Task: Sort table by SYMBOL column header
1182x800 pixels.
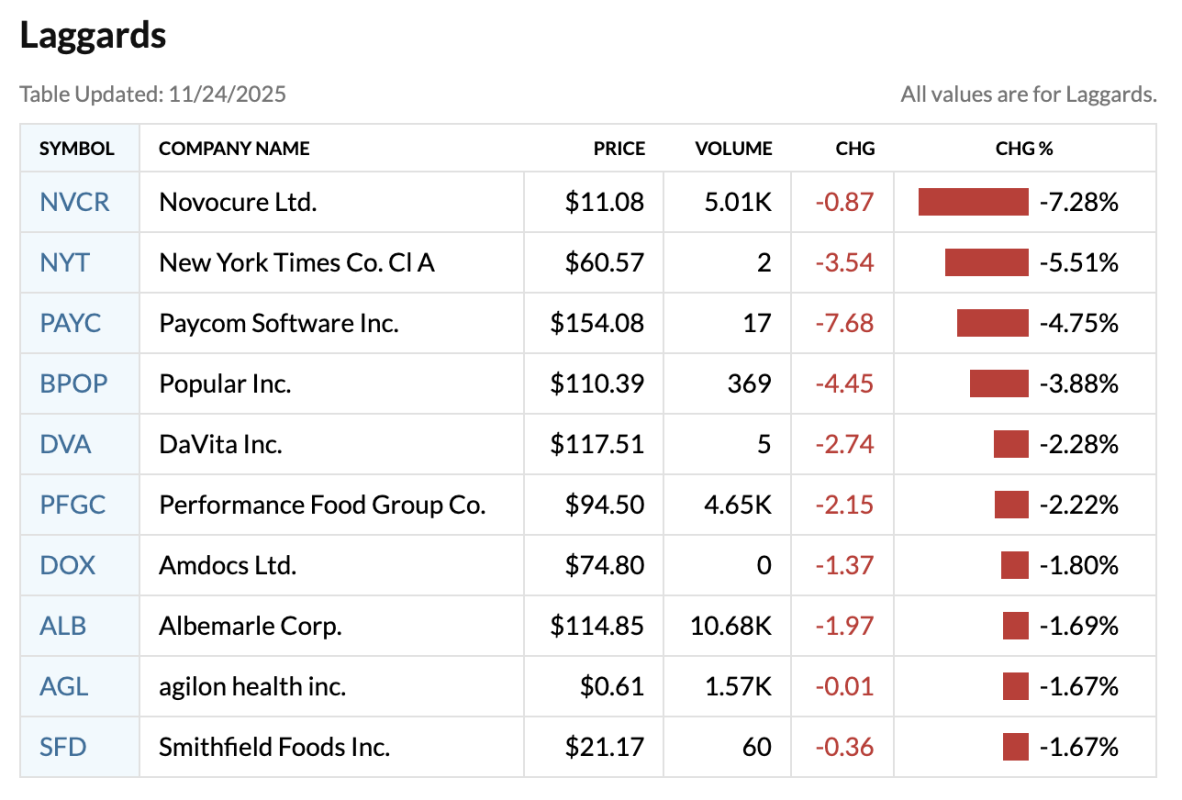Action: (x=77, y=149)
